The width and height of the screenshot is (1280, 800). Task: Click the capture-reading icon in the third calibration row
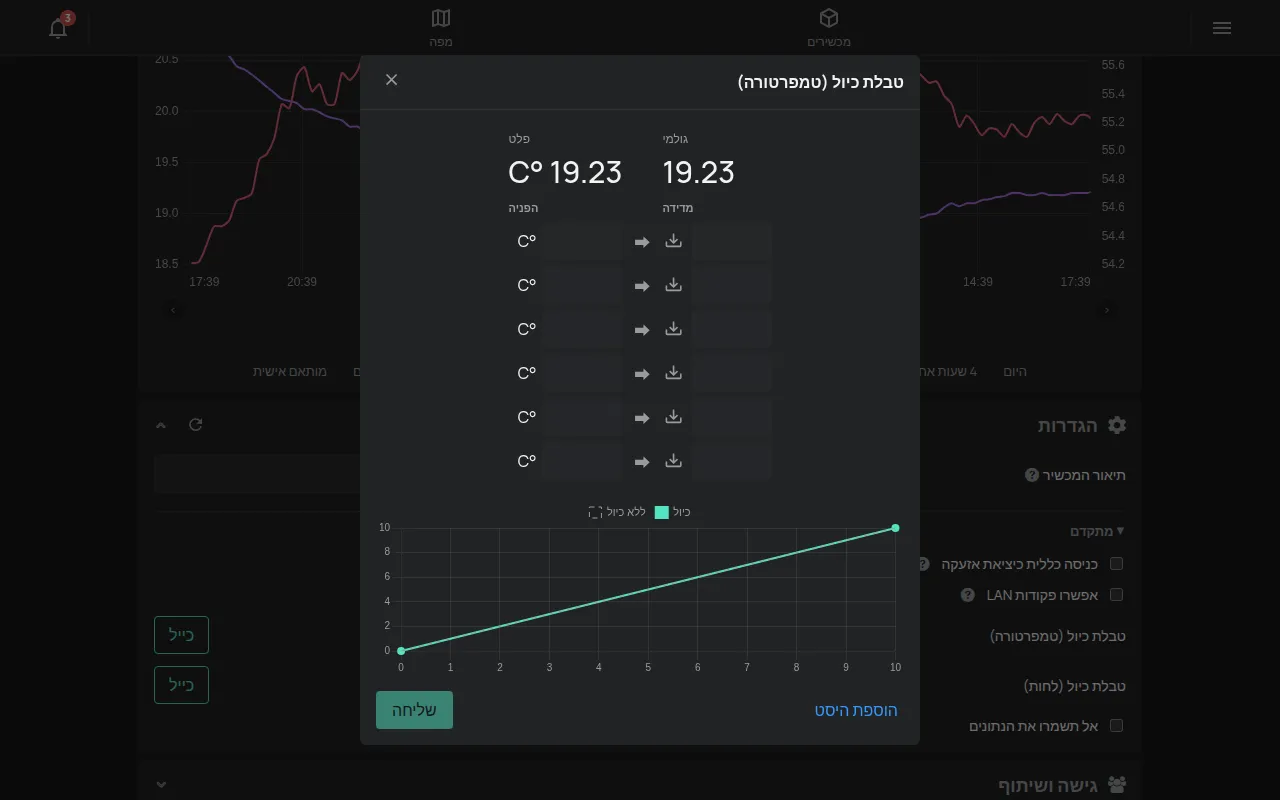pos(674,329)
